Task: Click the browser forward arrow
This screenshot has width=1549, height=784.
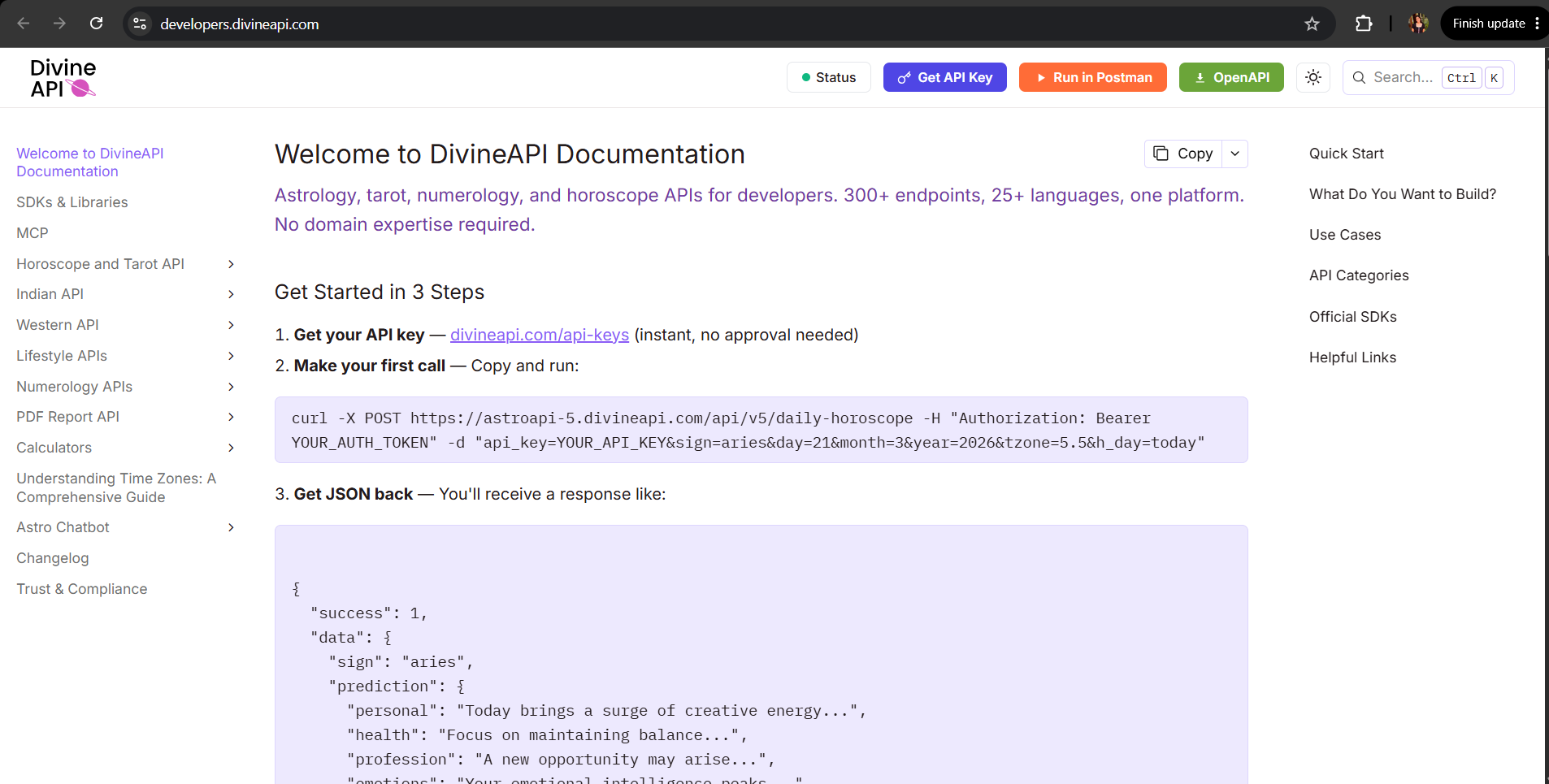Action: coord(59,24)
